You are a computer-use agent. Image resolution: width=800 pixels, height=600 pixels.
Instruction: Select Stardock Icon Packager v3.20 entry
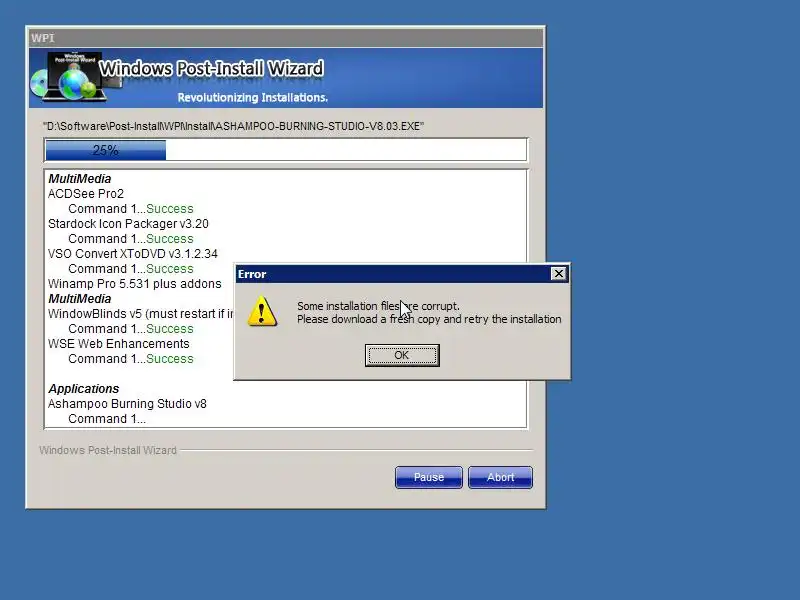pos(128,224)
